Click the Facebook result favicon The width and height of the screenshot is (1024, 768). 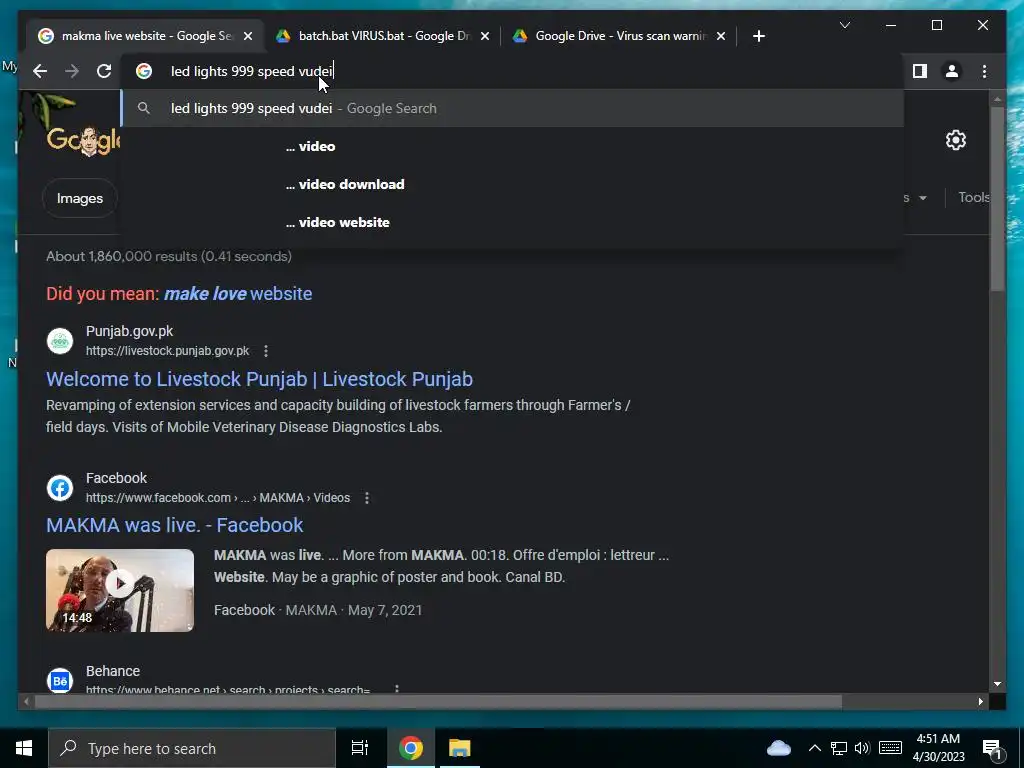click(x=59, y=487)
